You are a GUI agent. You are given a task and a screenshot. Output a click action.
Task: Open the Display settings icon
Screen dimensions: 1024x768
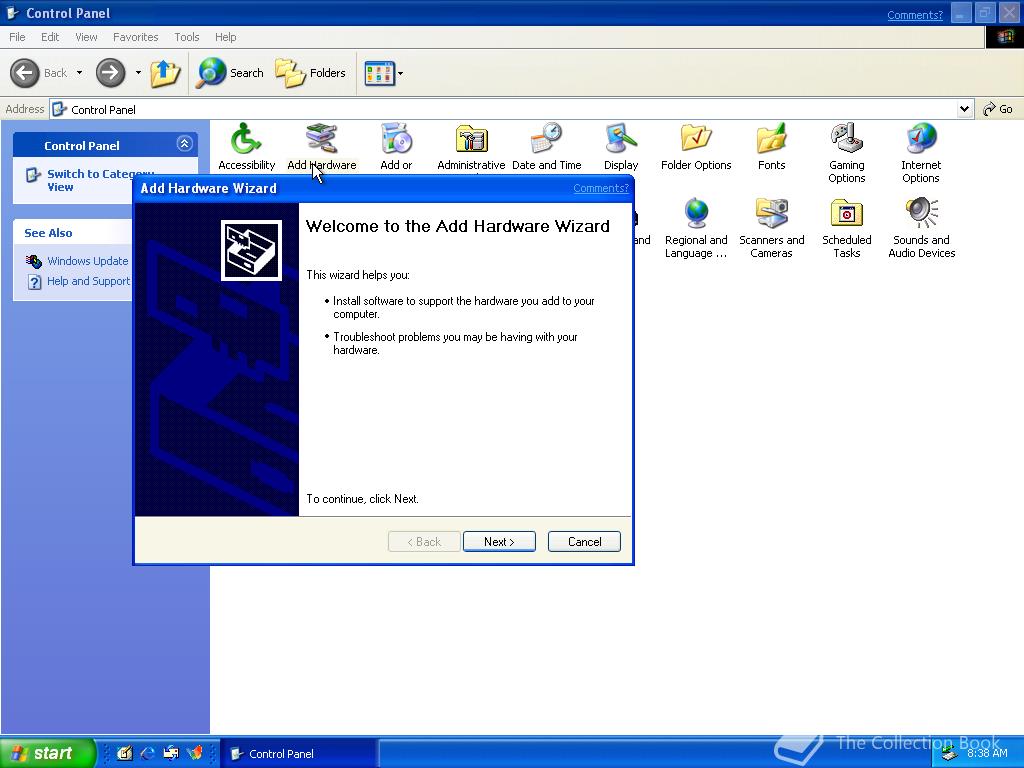tap(621, 148)
